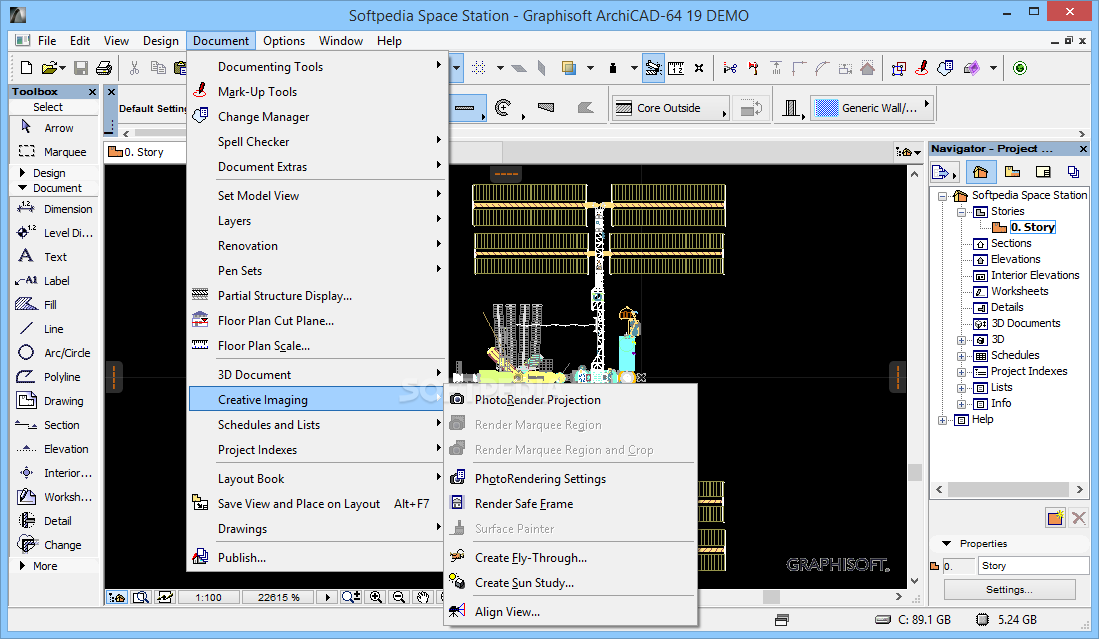1099x639 pixels.
Task: Click the drawing area vertical scrollbar thumb
Action: tap(915, 472)
